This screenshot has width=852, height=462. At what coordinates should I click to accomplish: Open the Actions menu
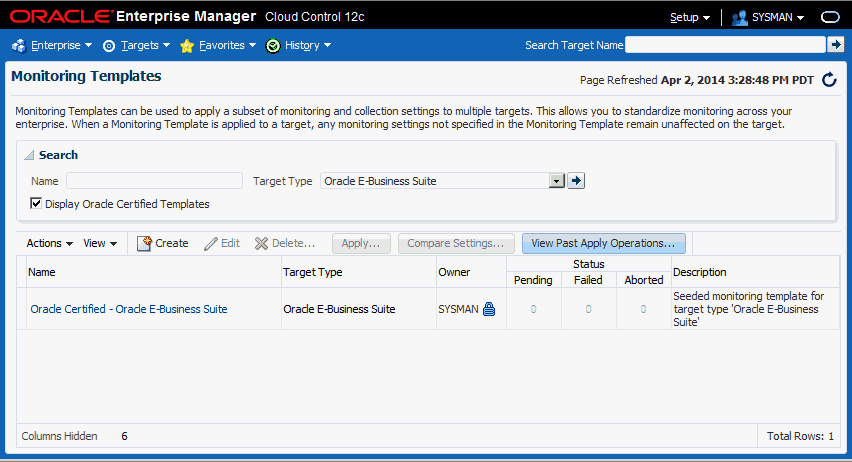click(49, 244)
